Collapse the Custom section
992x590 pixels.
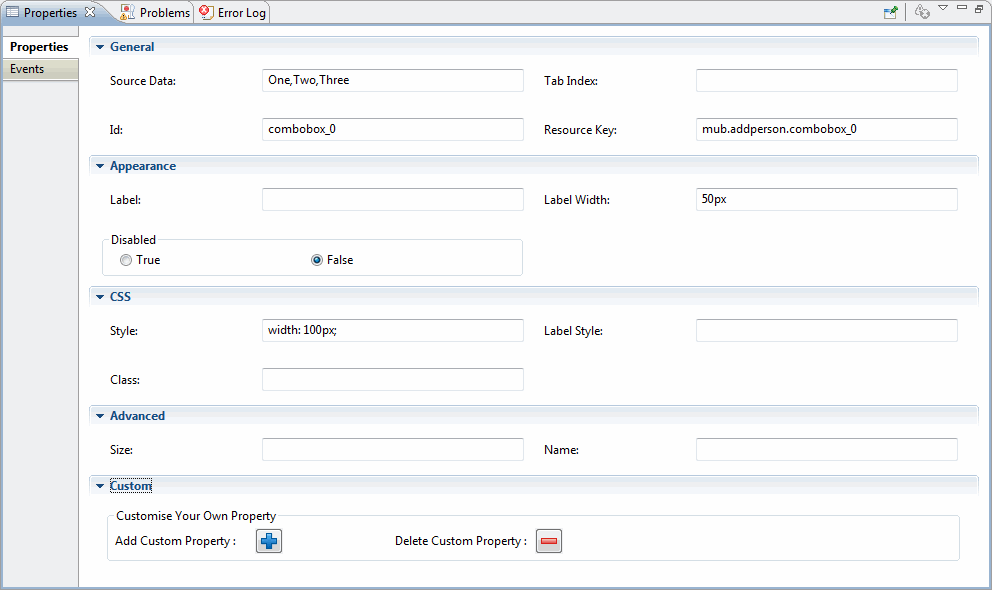coord(100,486)
